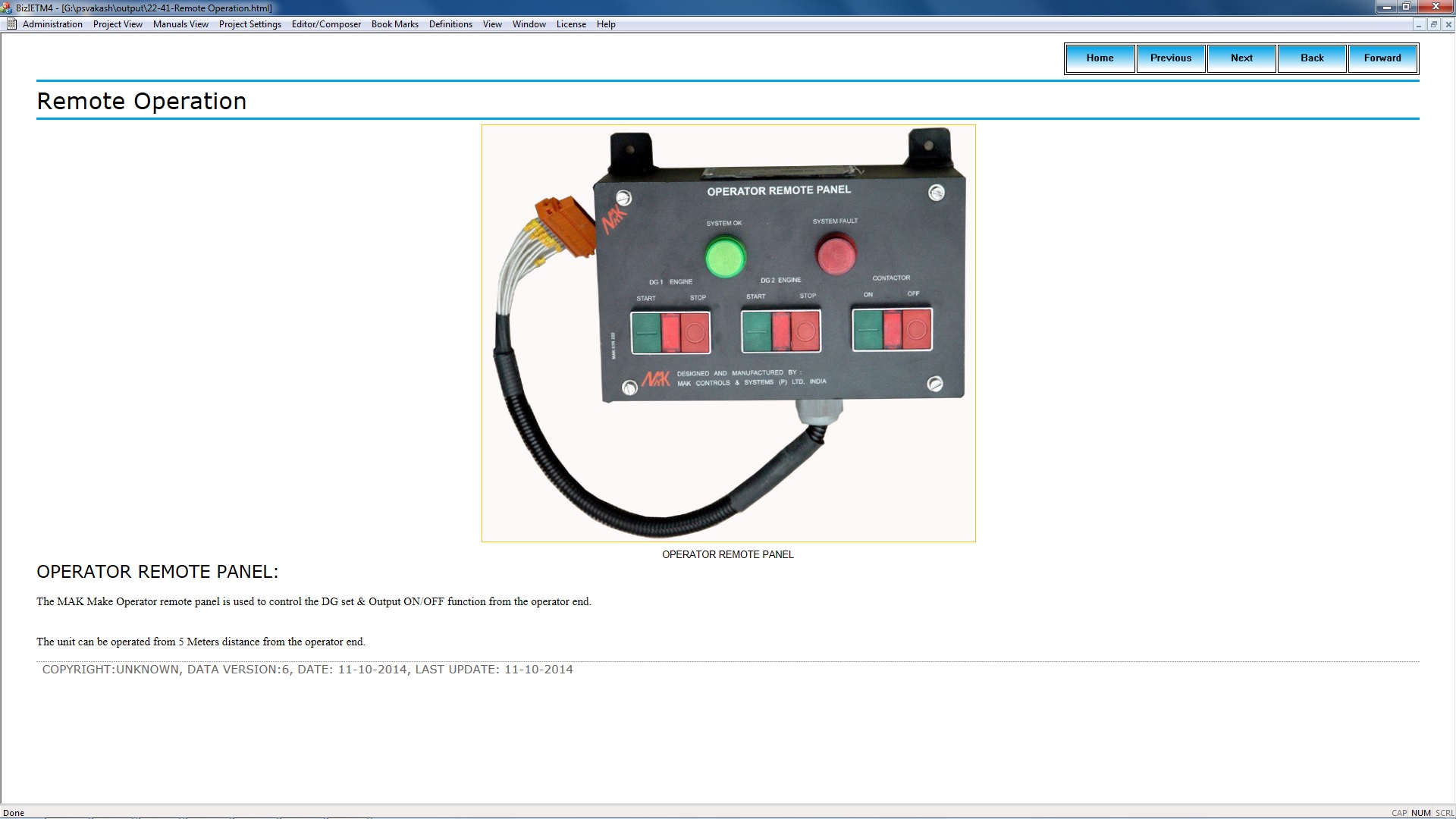Click the document icon beside Administration menu
The image size is (1456, 819).
pos(11,24)
